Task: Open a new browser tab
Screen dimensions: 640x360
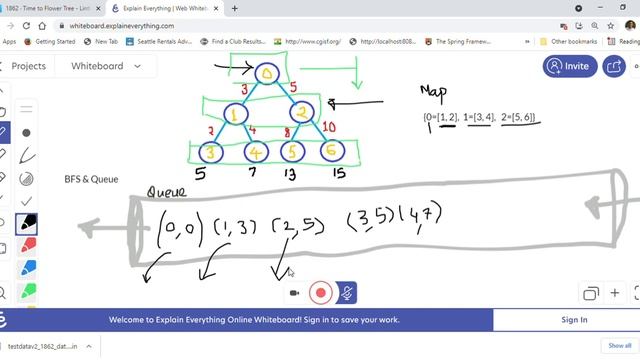Action: [235, 8]
